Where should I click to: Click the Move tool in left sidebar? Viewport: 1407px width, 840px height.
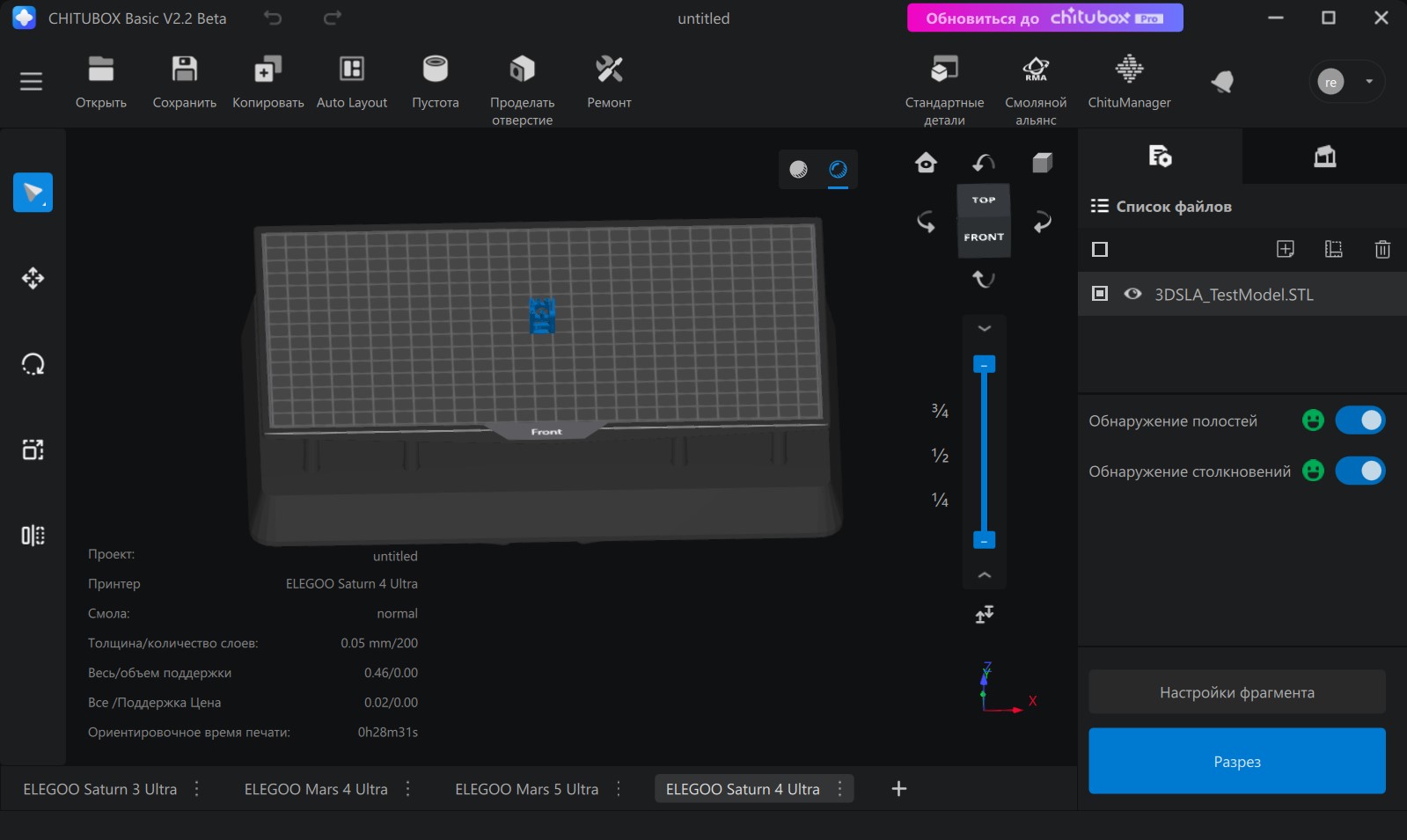[33, 279]
